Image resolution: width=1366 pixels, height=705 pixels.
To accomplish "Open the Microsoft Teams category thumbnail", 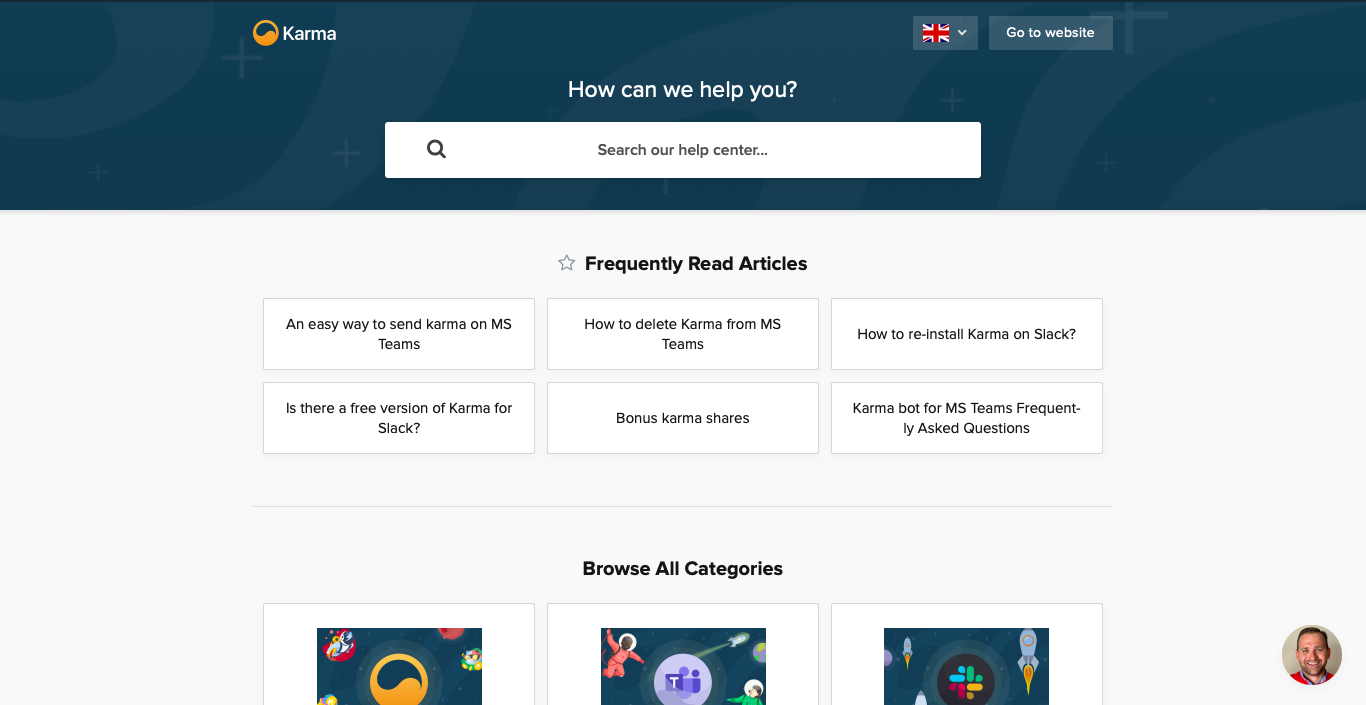I will pyautogui.click(x=683, y=666).
